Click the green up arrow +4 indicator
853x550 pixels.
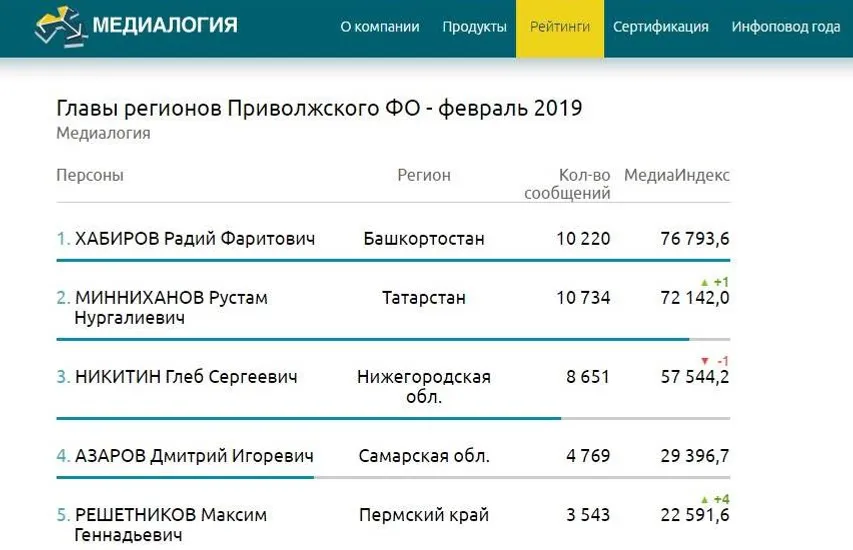[714, 499]
